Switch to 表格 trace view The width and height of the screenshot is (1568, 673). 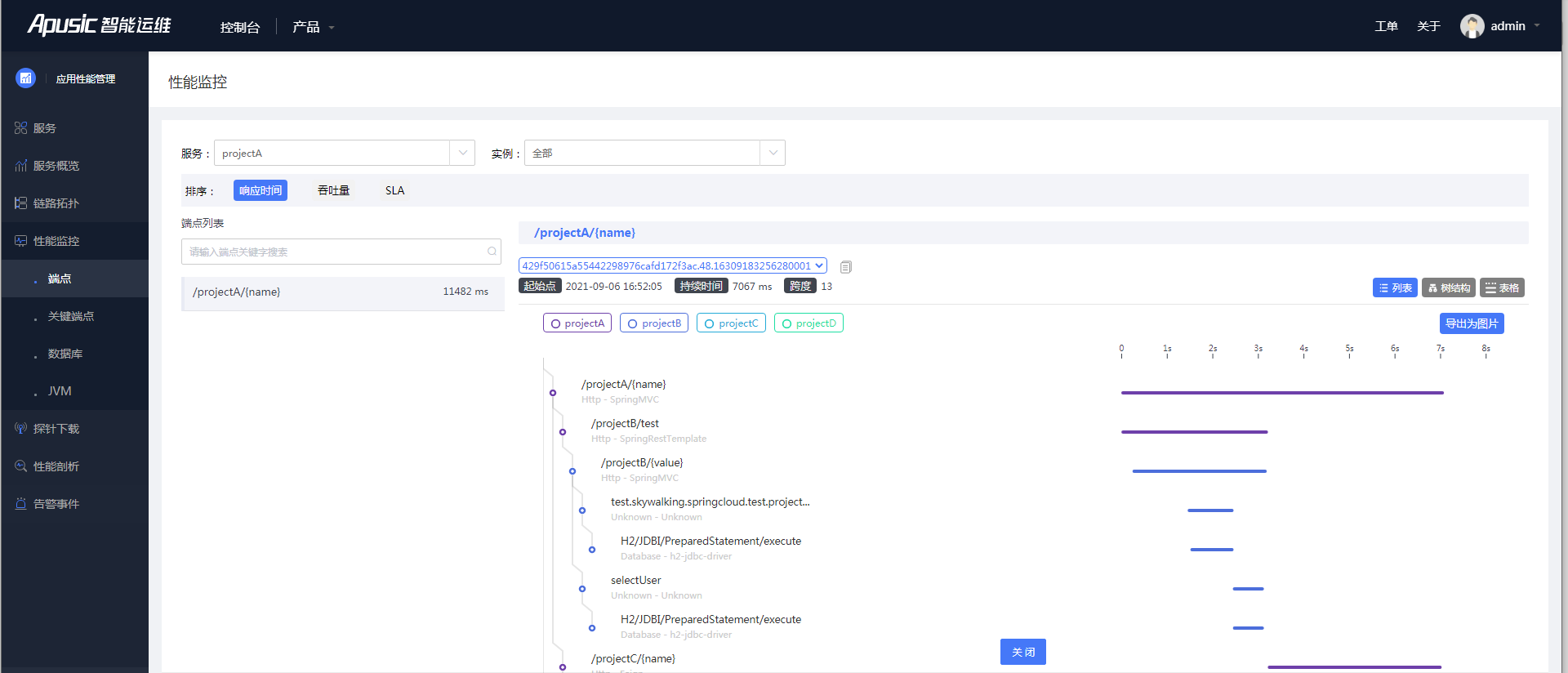[x=1502, y=287]
